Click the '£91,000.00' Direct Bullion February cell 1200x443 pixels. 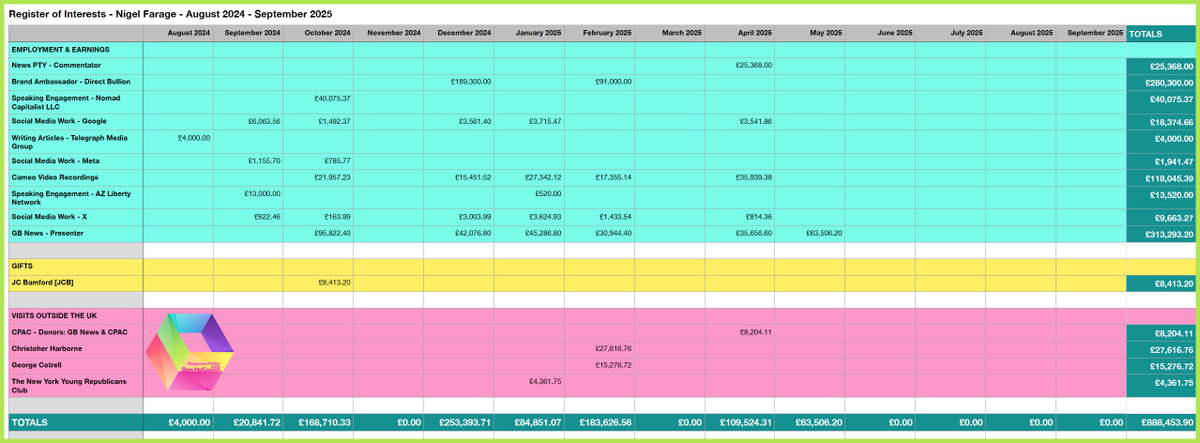click(x=613, y=81)
